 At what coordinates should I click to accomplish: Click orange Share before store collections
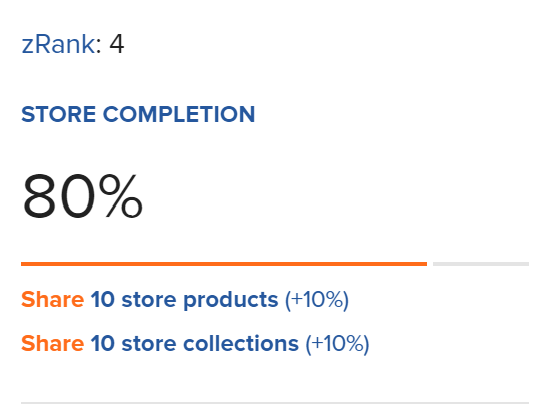[x=53, y=343]
